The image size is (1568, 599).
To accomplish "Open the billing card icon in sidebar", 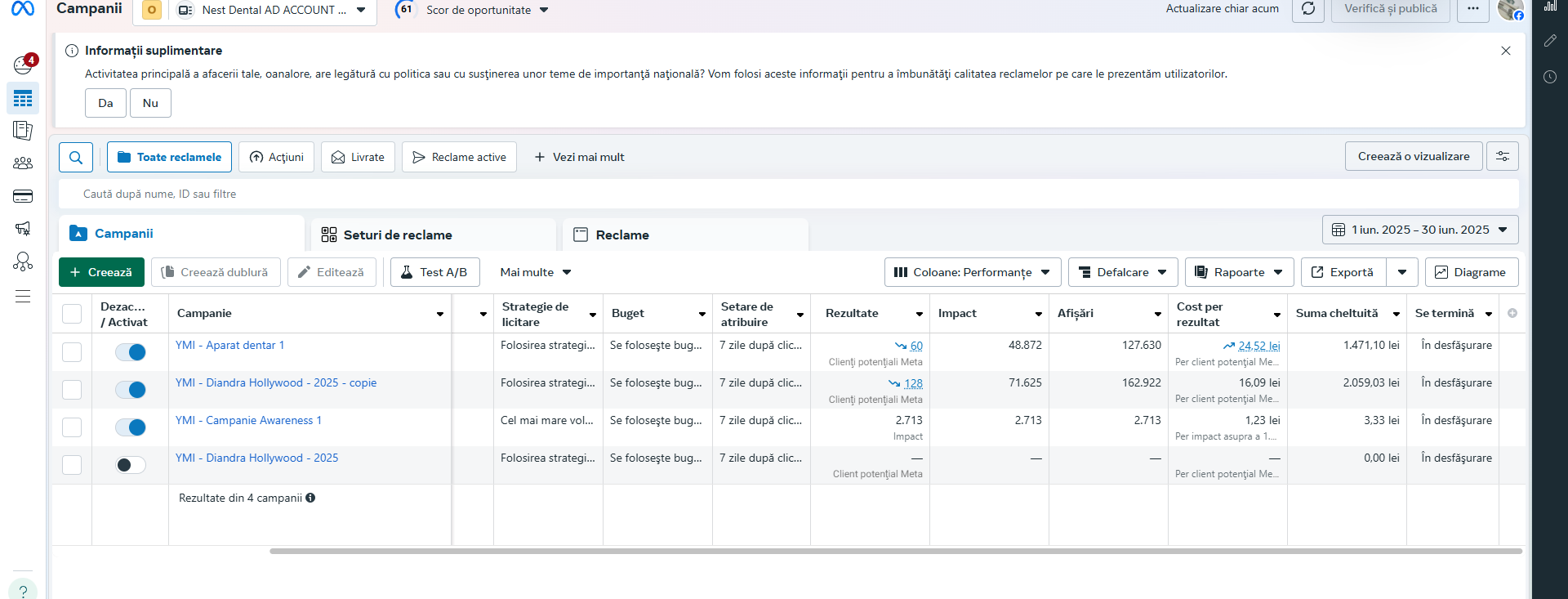I will point(23,196).
